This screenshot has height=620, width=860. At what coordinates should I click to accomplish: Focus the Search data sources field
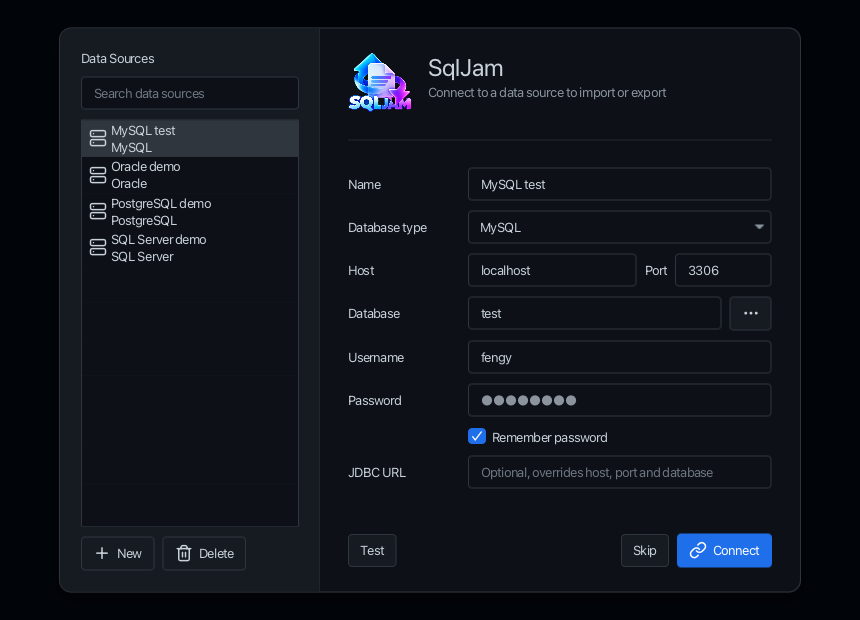[x=190, y=93]
